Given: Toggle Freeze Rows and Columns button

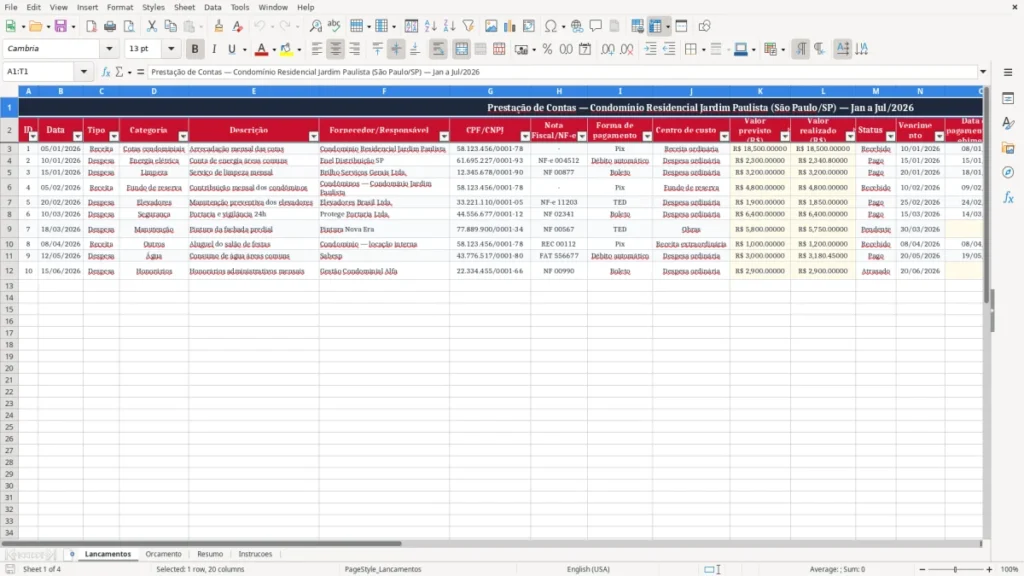Looking at the screenshot, I should (x=656, y=26).
